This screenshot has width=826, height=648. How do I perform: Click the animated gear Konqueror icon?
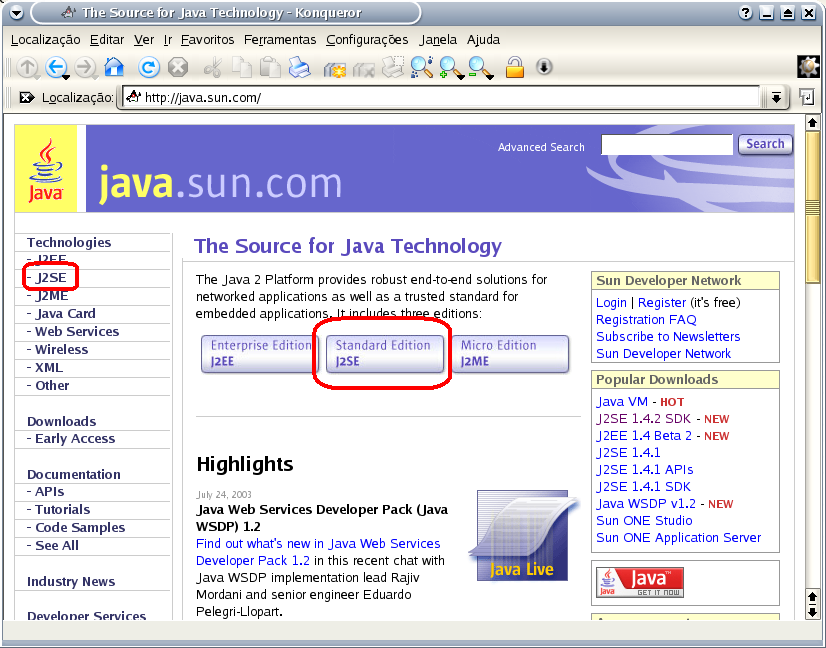(x=809, y=67)
